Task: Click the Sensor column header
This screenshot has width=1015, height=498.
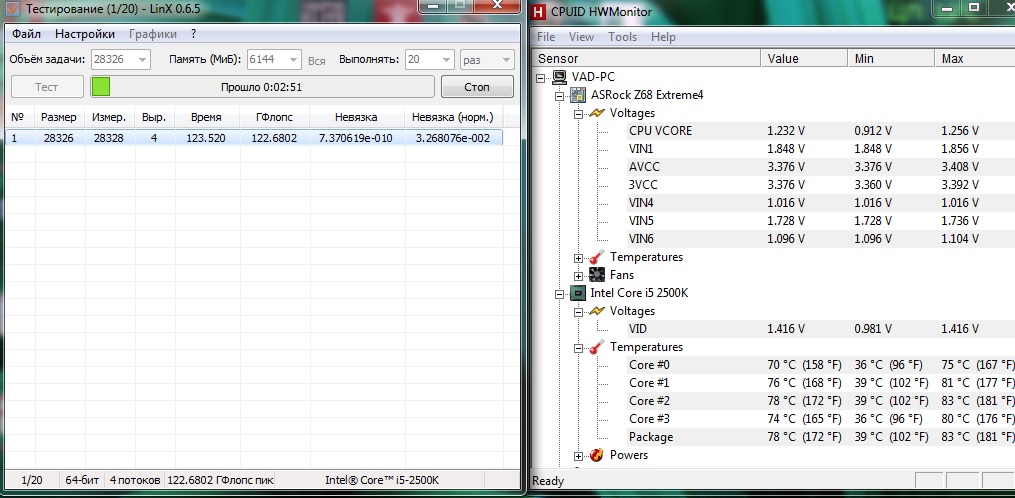Action: [646, 58]
